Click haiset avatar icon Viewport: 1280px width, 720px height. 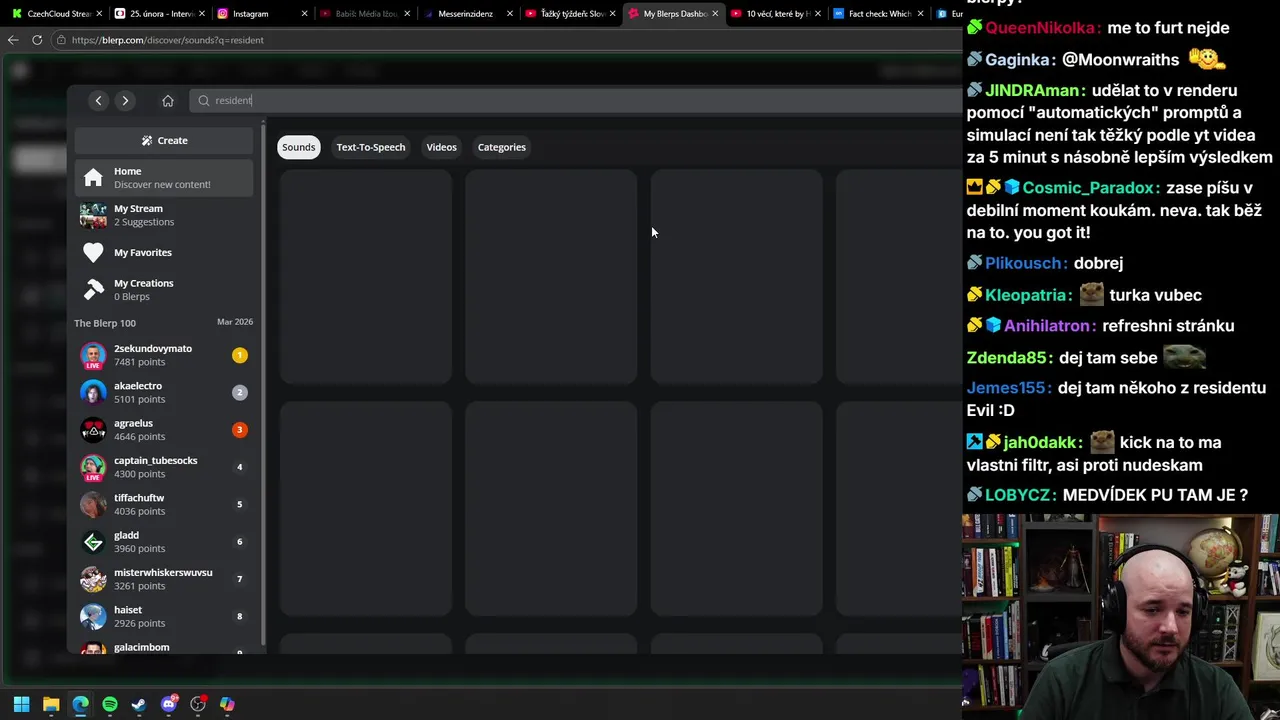93,616
